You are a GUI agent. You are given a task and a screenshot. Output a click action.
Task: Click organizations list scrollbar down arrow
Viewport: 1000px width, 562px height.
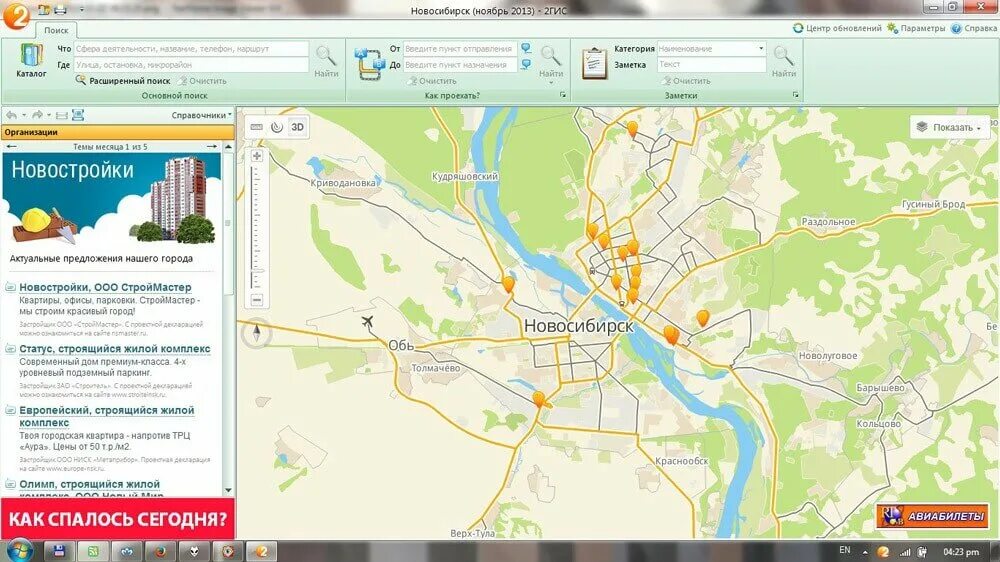pyautogui.click(x=228, y=490)
